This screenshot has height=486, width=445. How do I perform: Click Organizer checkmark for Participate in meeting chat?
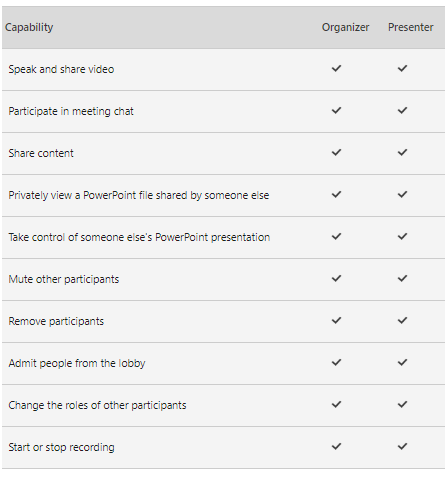(x=336, y=110)
